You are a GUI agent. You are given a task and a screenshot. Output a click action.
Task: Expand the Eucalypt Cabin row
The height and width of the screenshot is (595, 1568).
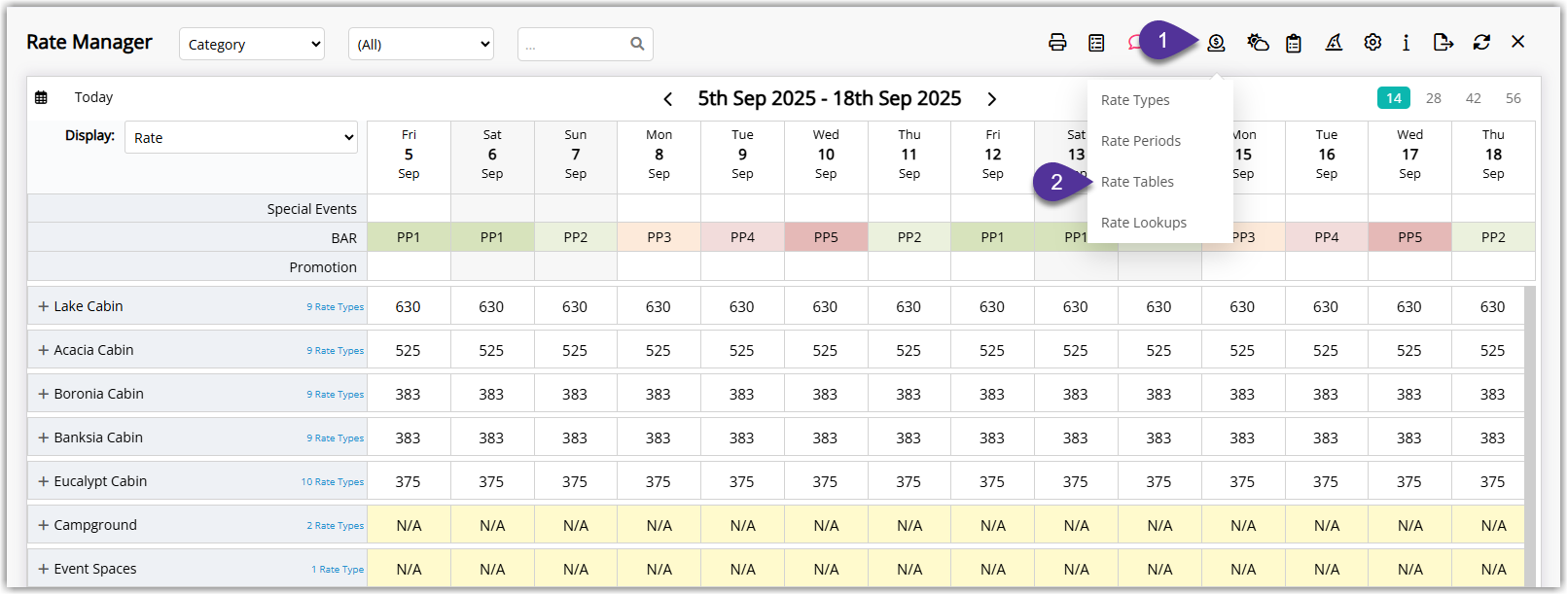pyautogui.click(x=43, y=481)
